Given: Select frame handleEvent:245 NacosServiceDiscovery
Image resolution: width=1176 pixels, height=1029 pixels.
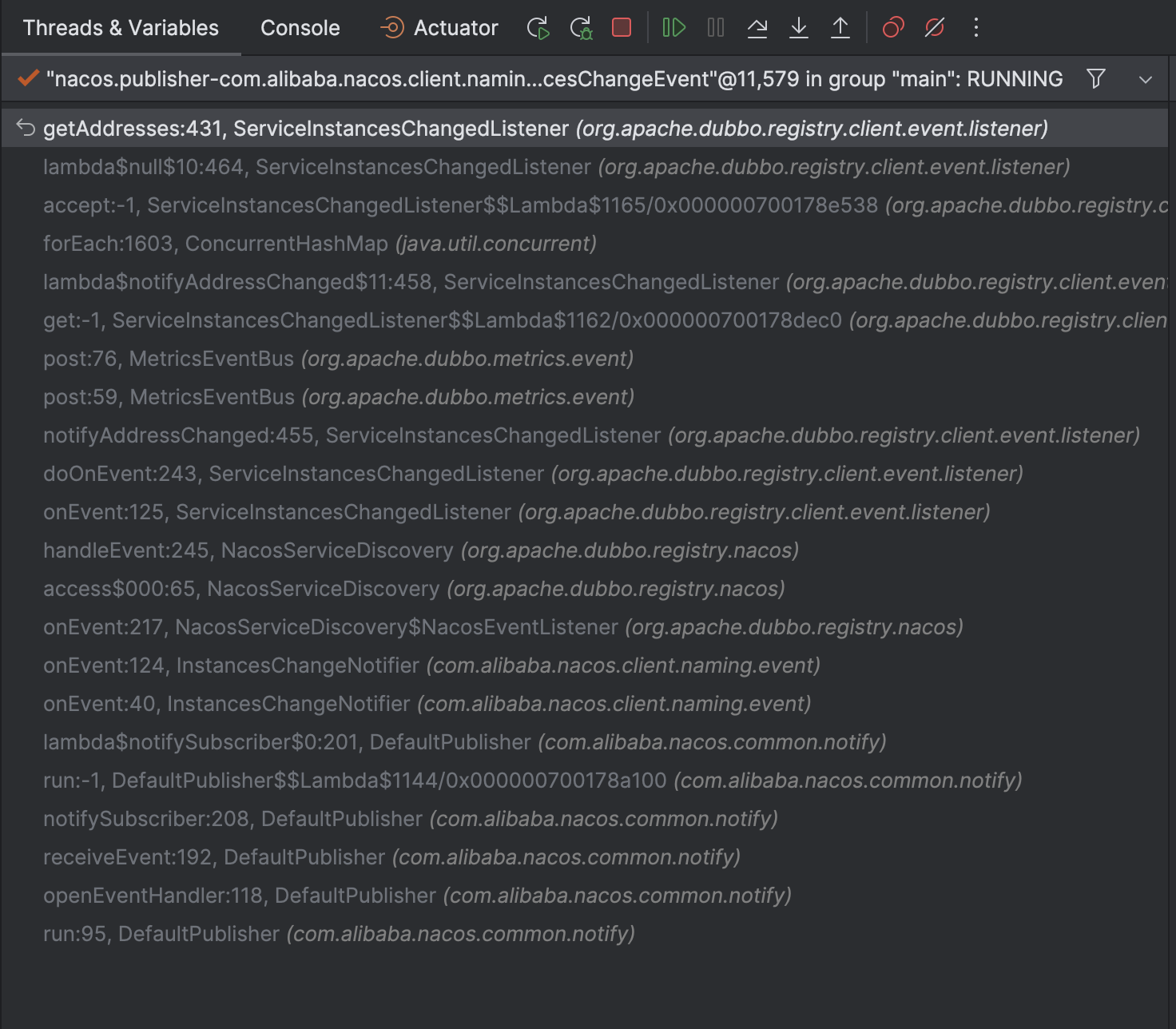Looking at the screenshot, I should [x=585, y=550].
